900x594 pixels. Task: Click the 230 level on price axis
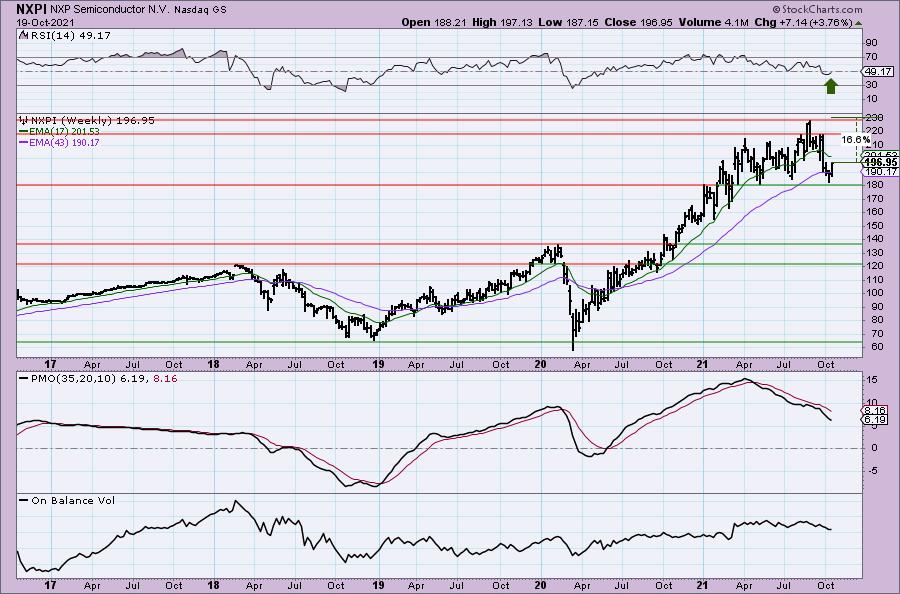pos(875,118)
